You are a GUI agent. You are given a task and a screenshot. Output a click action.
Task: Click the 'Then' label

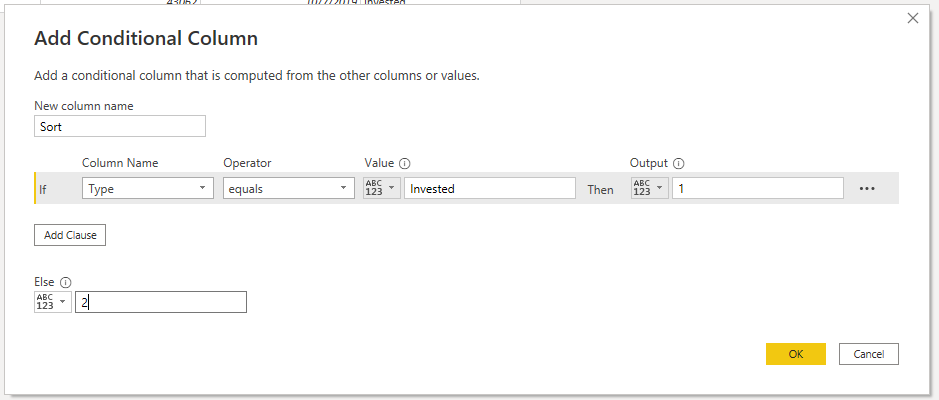click(600, 189)
